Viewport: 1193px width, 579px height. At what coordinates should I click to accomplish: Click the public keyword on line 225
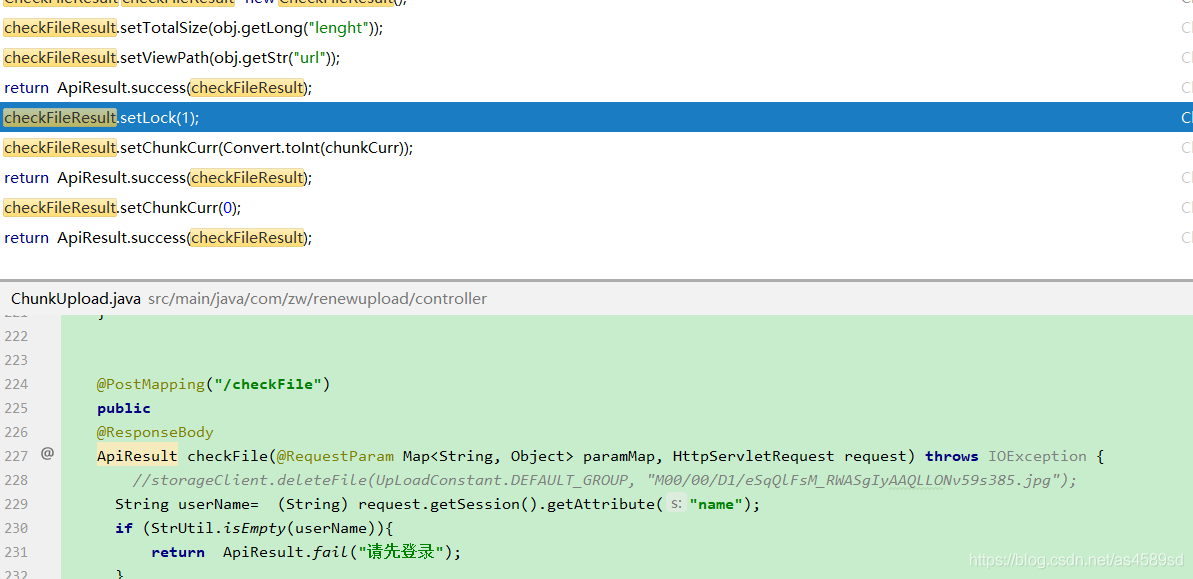124,409
